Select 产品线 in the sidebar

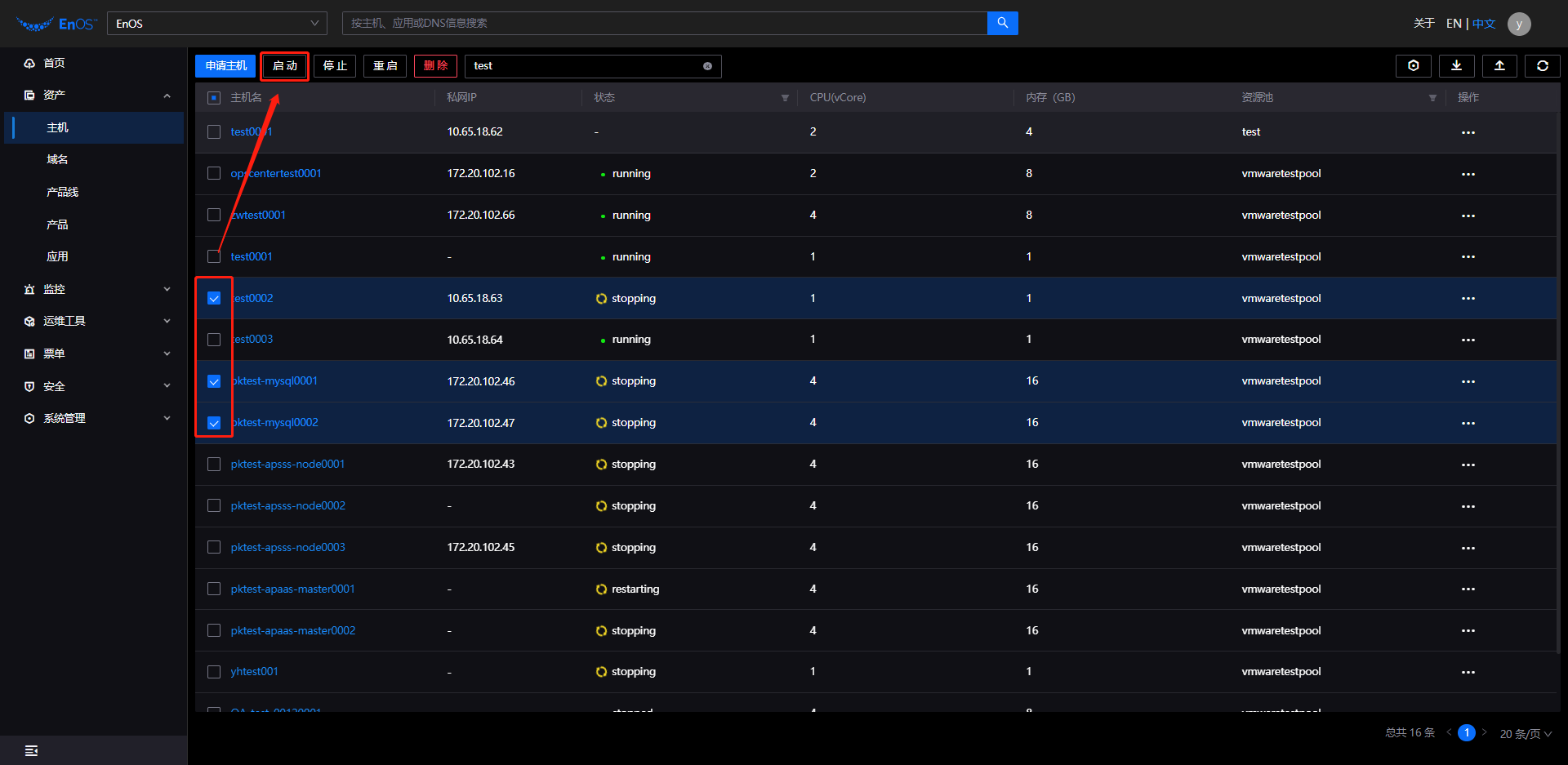[x=62, y=192]
